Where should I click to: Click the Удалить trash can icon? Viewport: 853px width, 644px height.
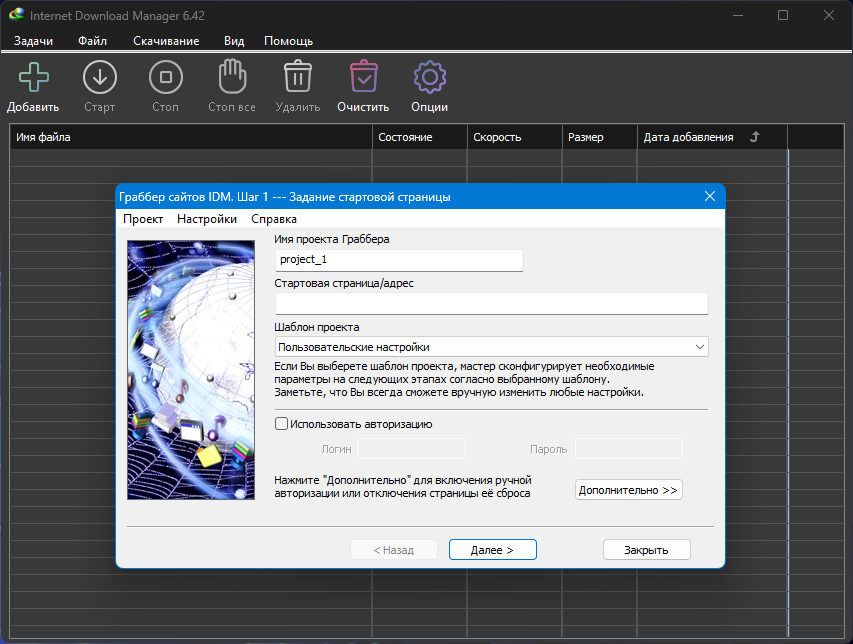pyautogui.click(x=298, y=76)
